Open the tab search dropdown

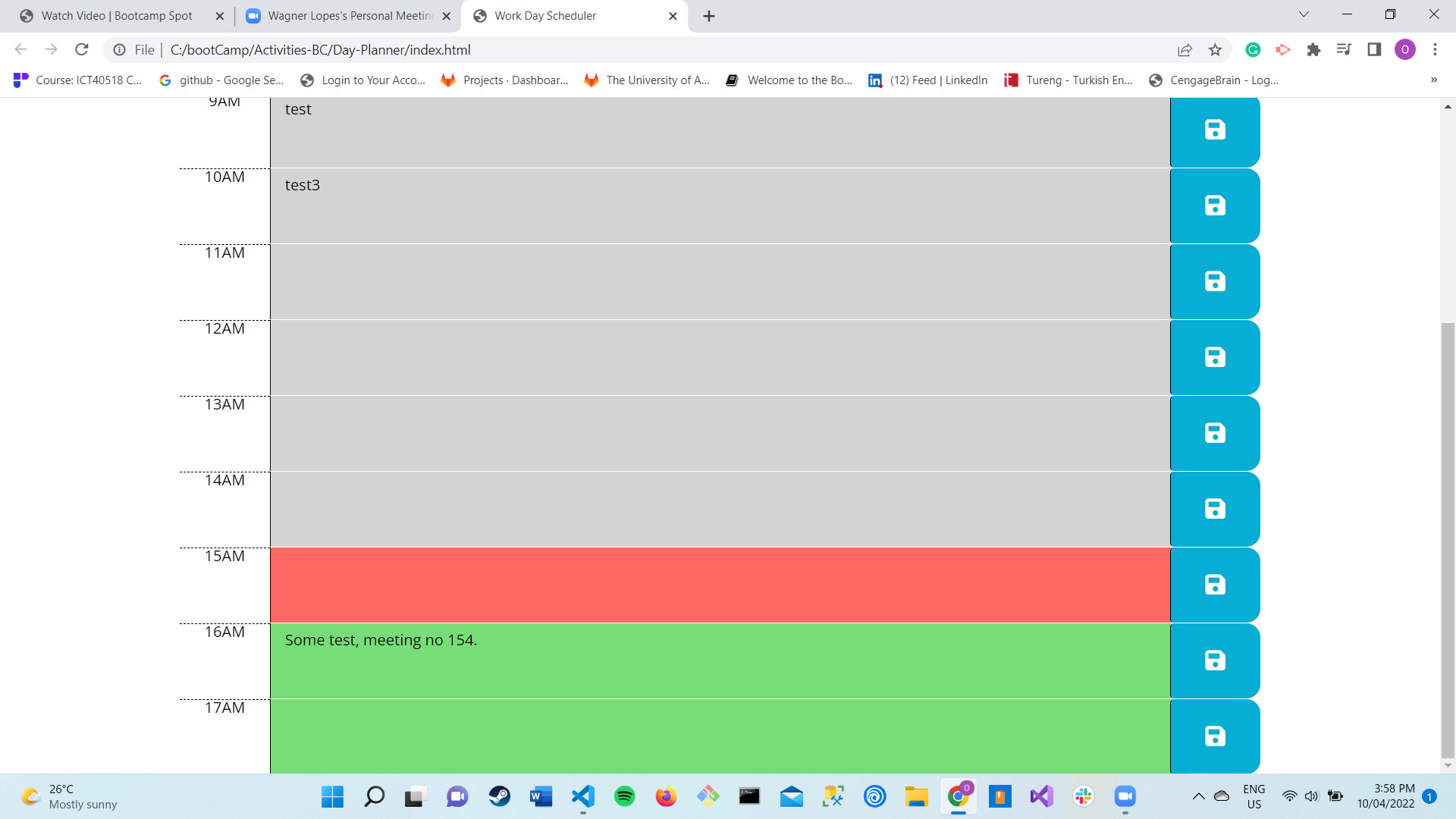1304,14
